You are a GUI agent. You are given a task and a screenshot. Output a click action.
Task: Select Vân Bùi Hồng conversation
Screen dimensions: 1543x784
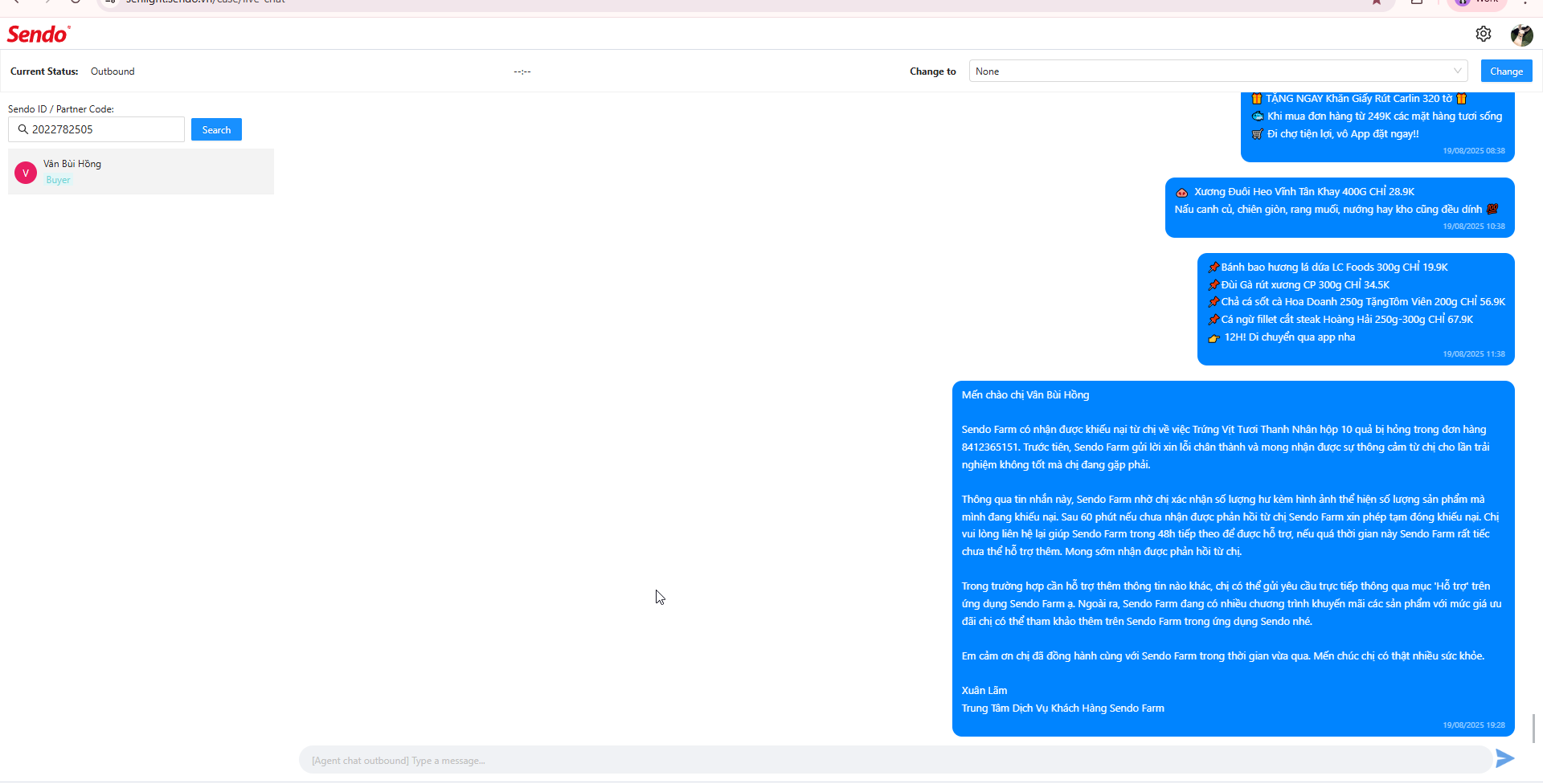point(141,171)
